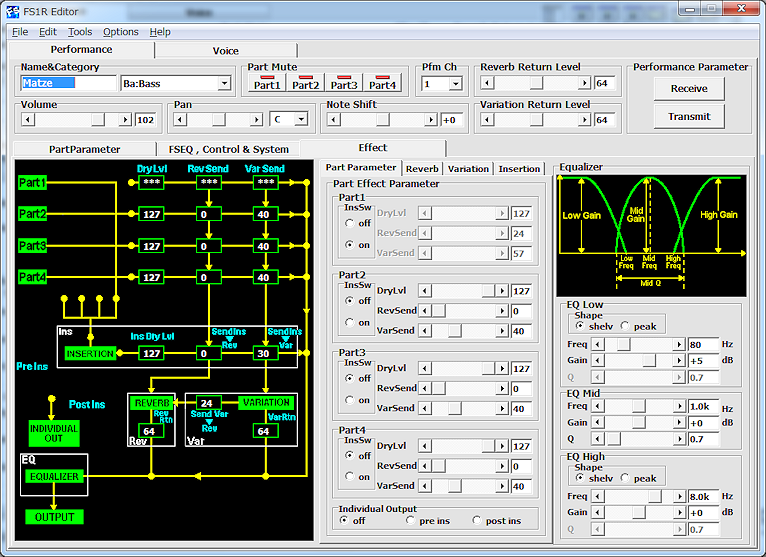Mute Part3 with Part Mute button
The height and width of the screenshot is (557, 766).
344,83
